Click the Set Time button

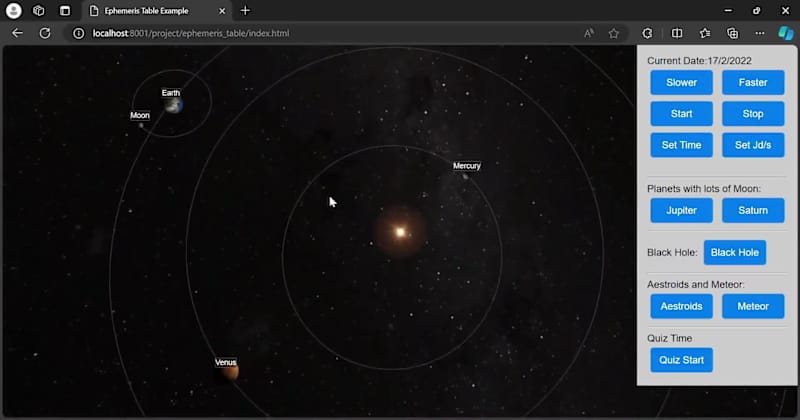pyautogui.click(x=681, y=145)
